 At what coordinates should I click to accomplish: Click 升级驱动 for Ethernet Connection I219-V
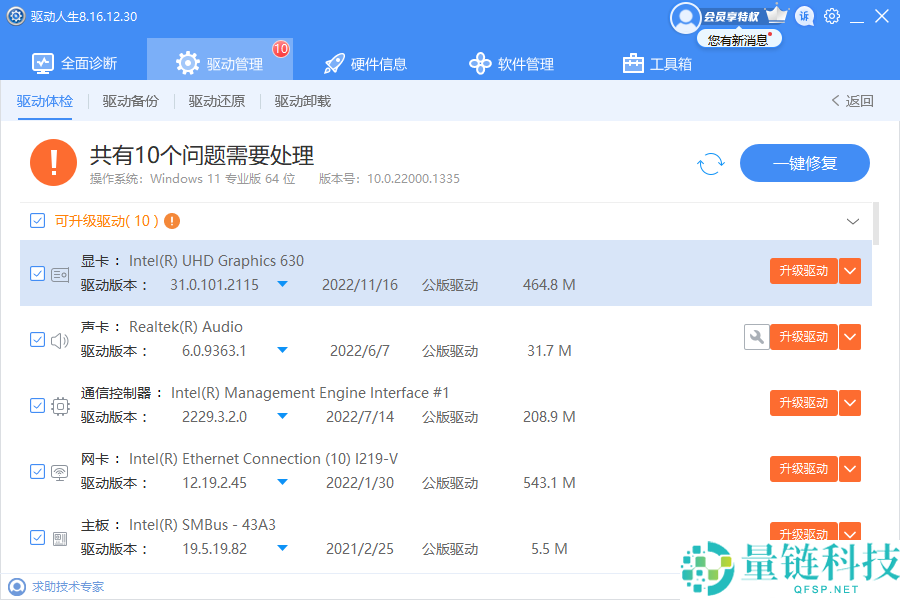pos(804,469)
